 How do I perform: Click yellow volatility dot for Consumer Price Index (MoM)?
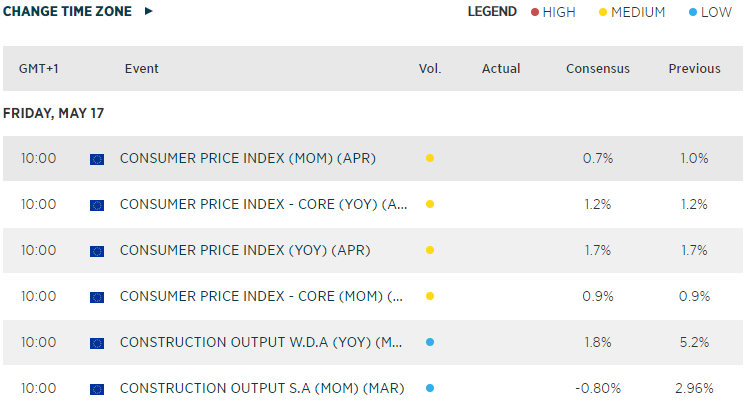(430, 158)
